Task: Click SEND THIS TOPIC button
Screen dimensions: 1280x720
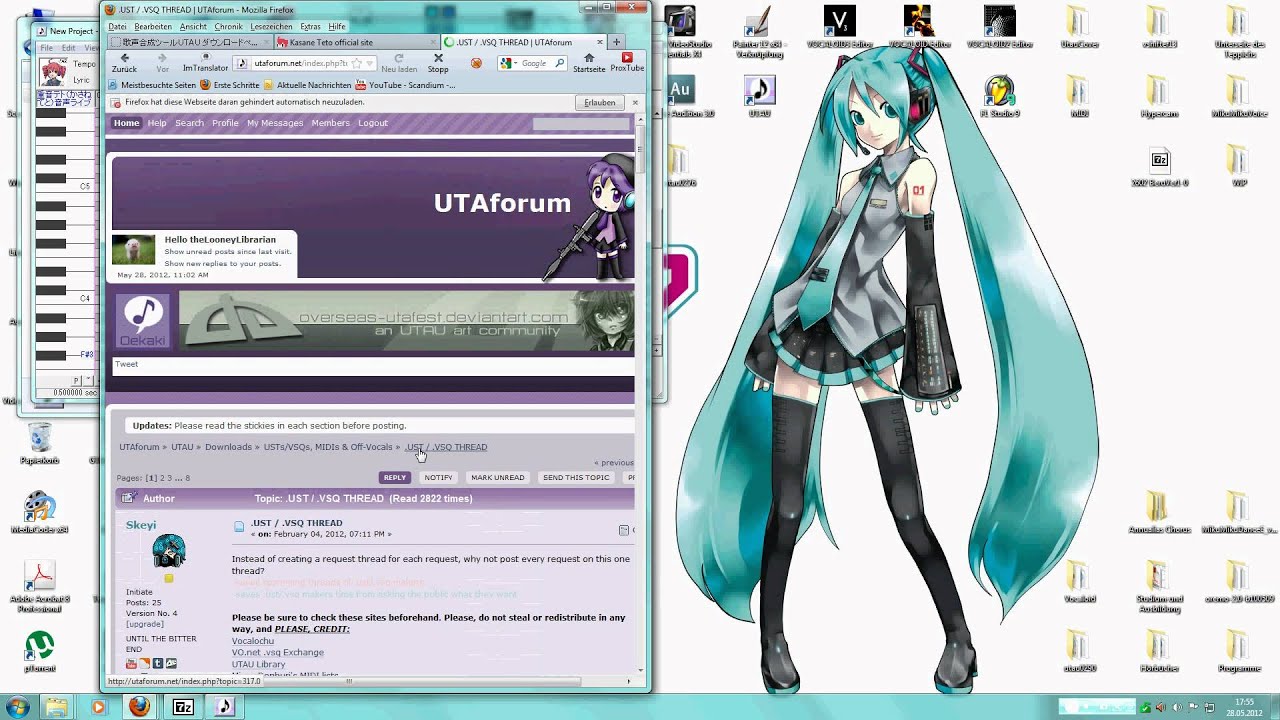Action: tap(576, 477)
